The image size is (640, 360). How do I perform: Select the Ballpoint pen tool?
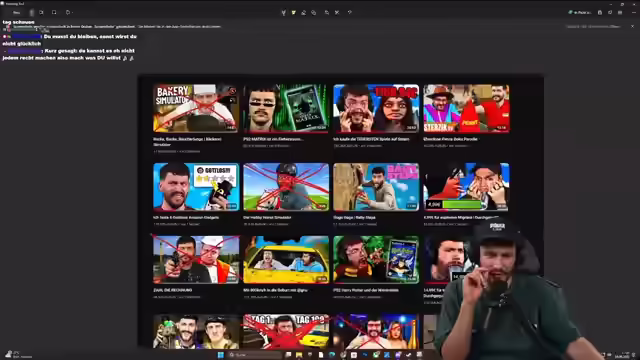tap(283, 13)
